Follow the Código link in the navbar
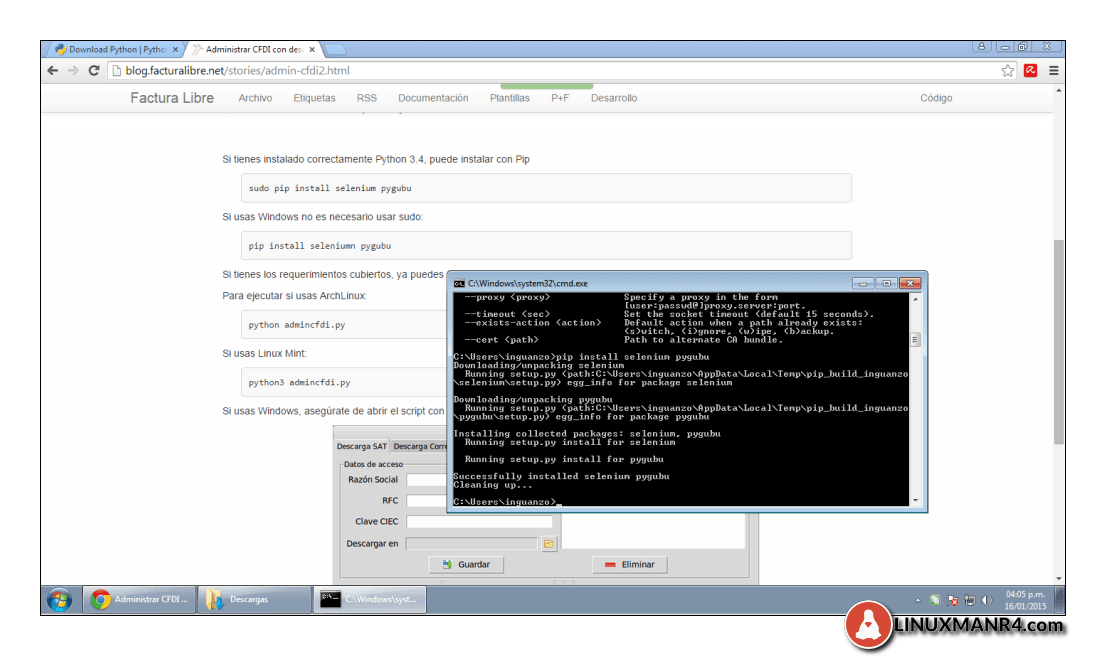Viewport: 1106px width, 656px height. click(x=936, y=98)
